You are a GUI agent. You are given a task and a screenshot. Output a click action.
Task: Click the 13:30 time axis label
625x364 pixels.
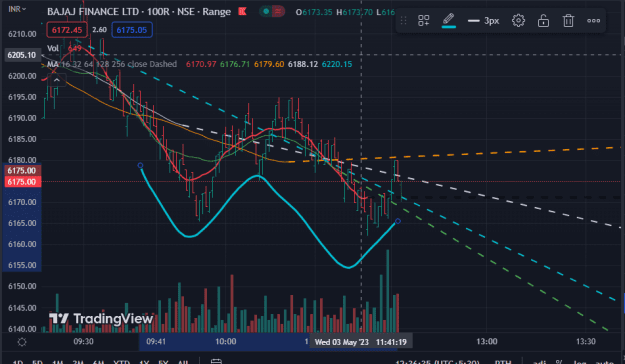pyautogui.click(x=586, y=341)
